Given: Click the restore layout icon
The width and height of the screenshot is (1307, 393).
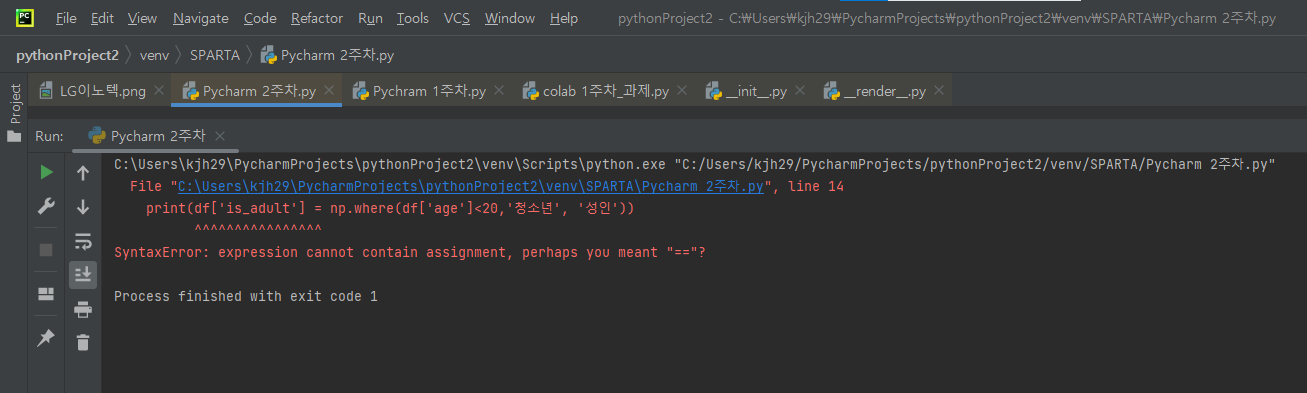Looking at the screenshot, I should (x=46, y=294).
